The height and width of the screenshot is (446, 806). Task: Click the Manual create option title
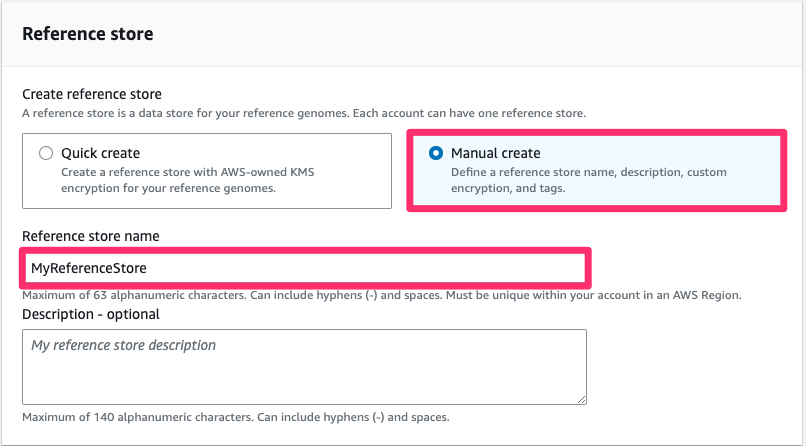pos(495,153)
